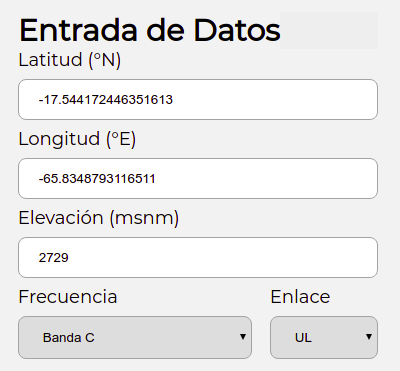Image resolution: width=400 pixels, height=371 pixels.
Task: Click the Entrada de Datos heading
Action: tap(150, 30)
